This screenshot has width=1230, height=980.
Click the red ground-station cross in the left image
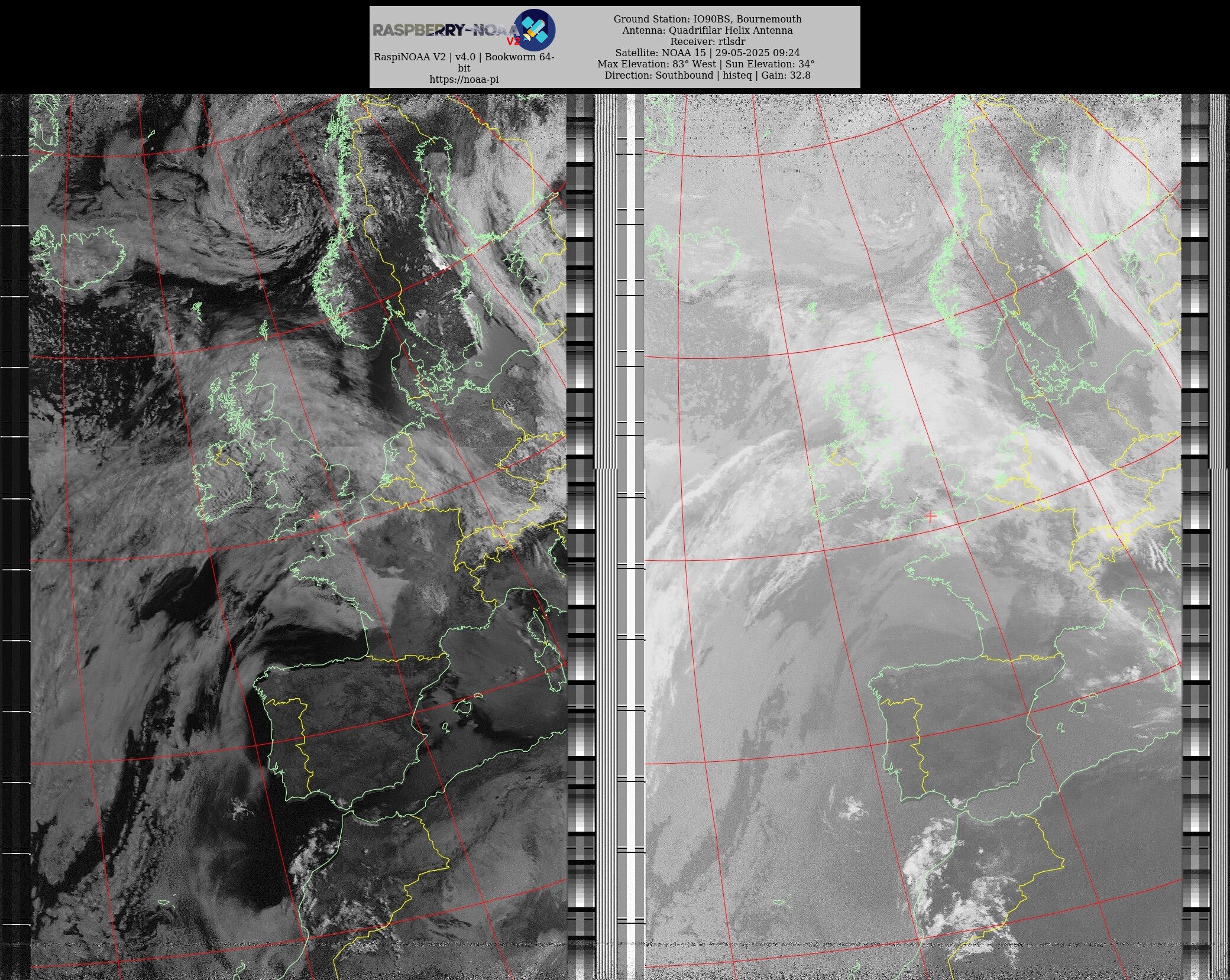tap(316, 516)
